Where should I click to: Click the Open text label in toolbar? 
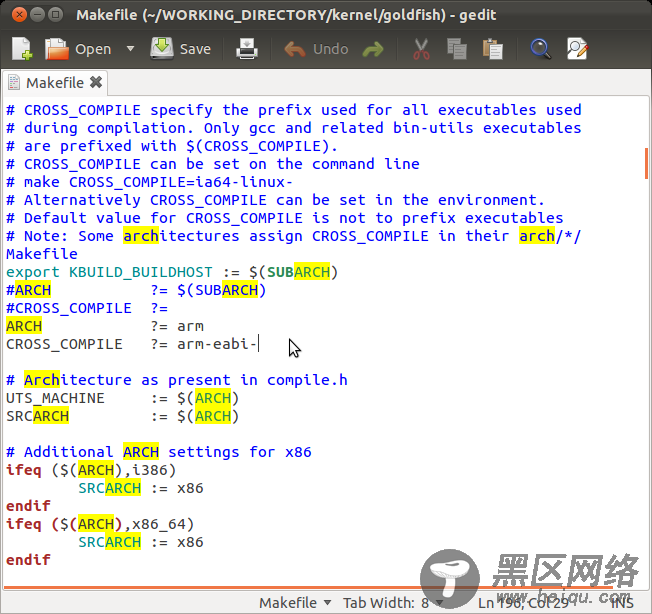(93, 49)
